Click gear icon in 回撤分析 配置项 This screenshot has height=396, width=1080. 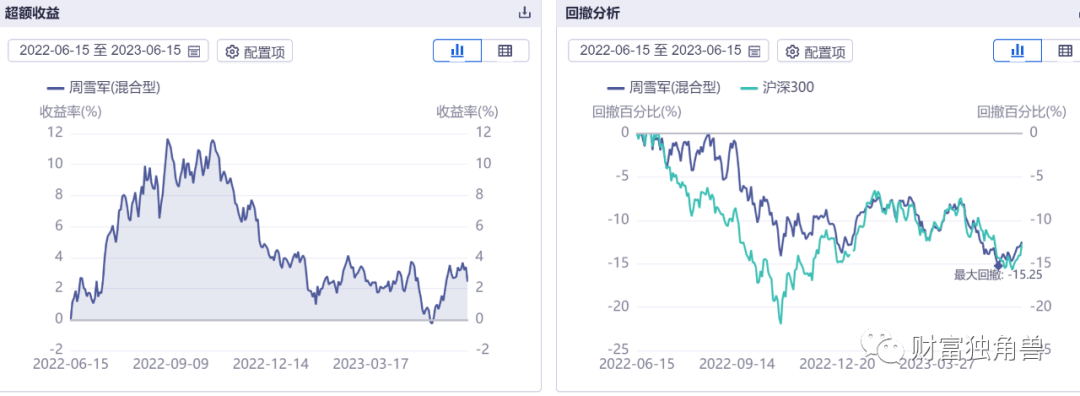pos(793,52)
